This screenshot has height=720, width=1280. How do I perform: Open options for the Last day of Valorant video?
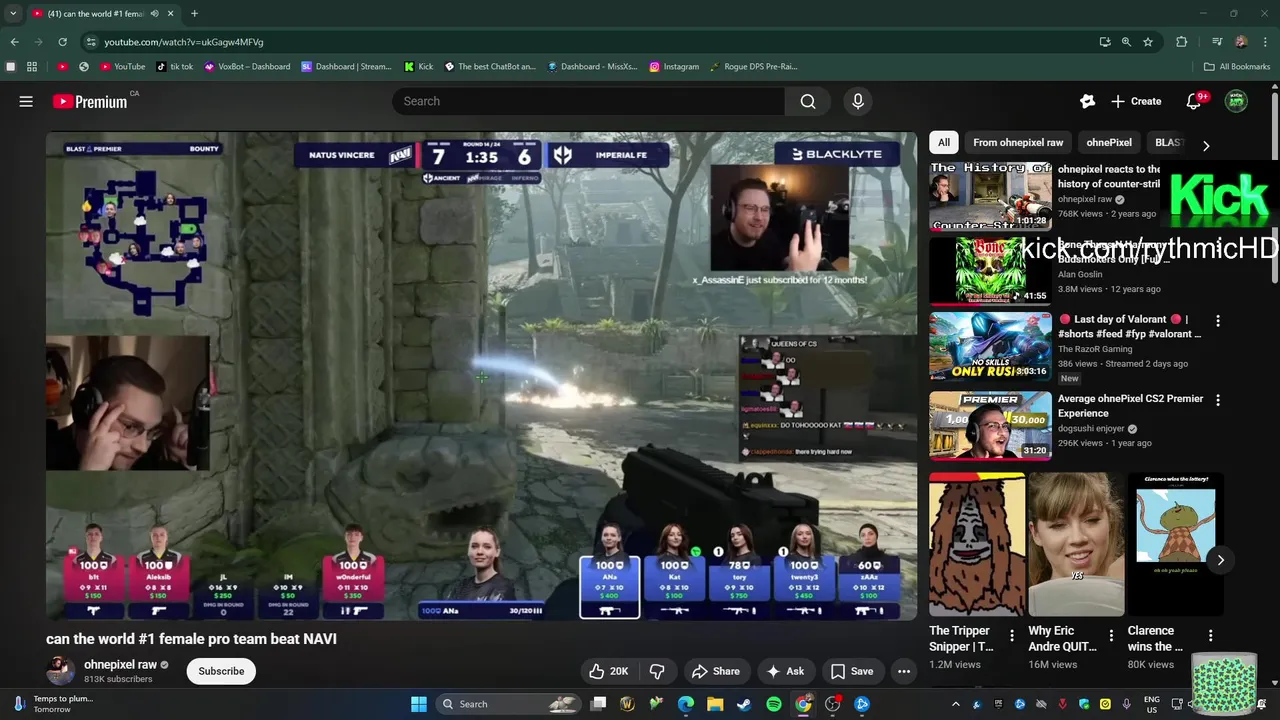(1218, 321)
